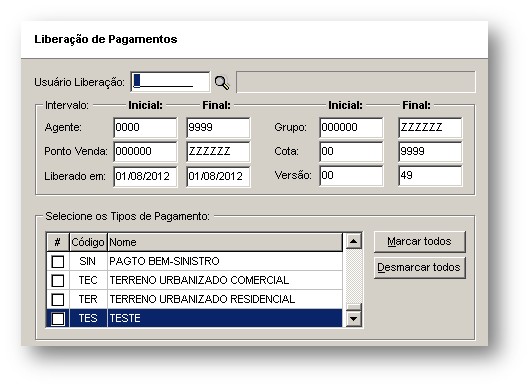Focus the Usuário Liberação input field
This screenshot has width=530, height=388.
click(170, 82)
